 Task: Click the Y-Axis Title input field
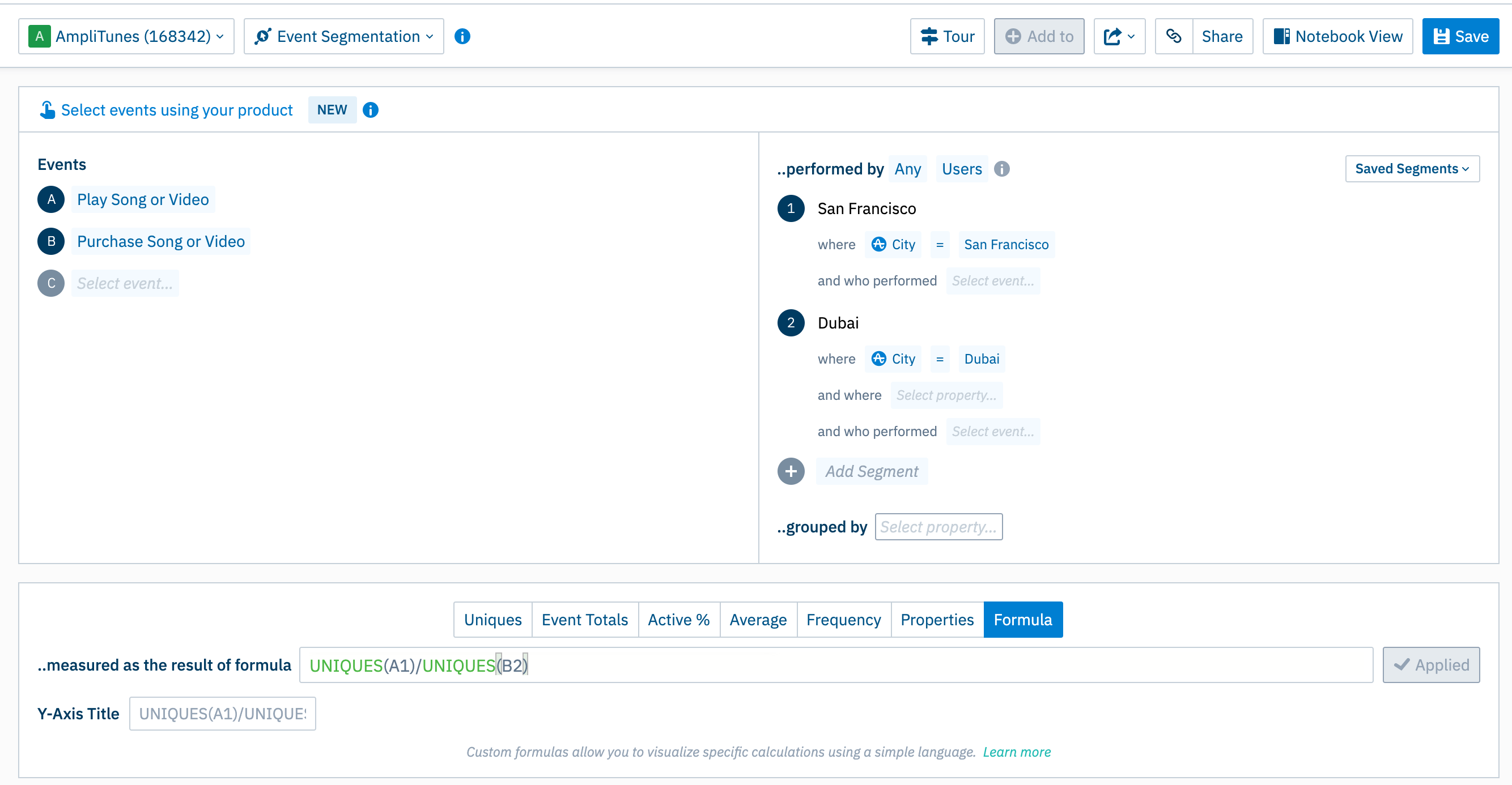223,714
